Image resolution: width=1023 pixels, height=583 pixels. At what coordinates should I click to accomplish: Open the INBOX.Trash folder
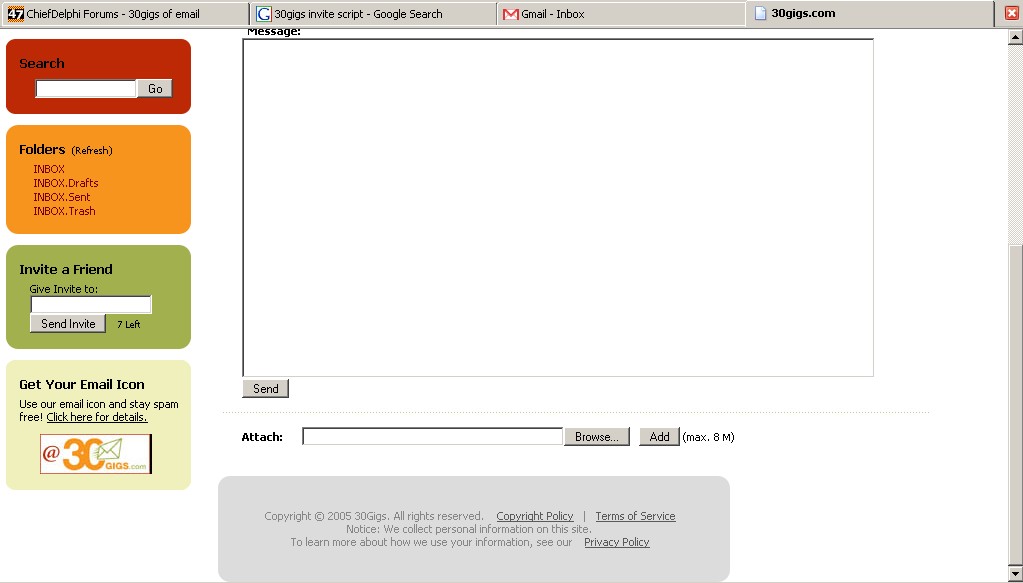pyautogui.click(x=65, y=211)
